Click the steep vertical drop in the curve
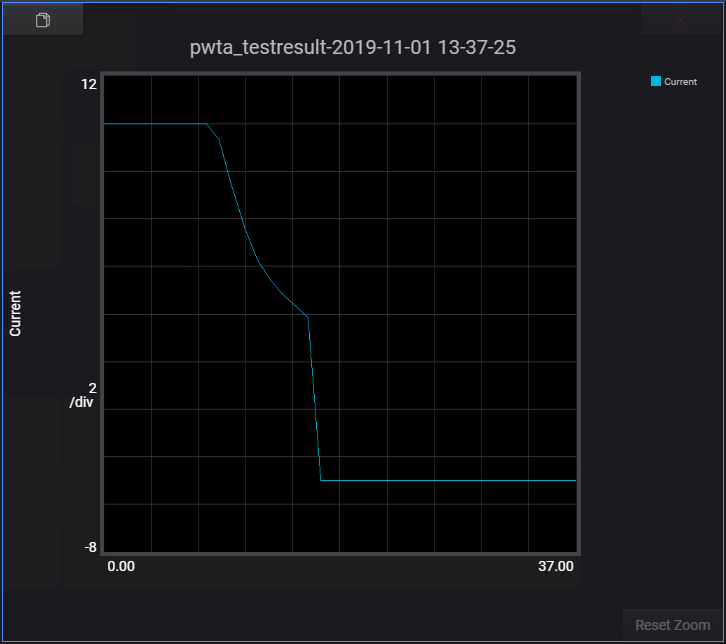This screenshot has height=644, width=726. tap(315, 400)
